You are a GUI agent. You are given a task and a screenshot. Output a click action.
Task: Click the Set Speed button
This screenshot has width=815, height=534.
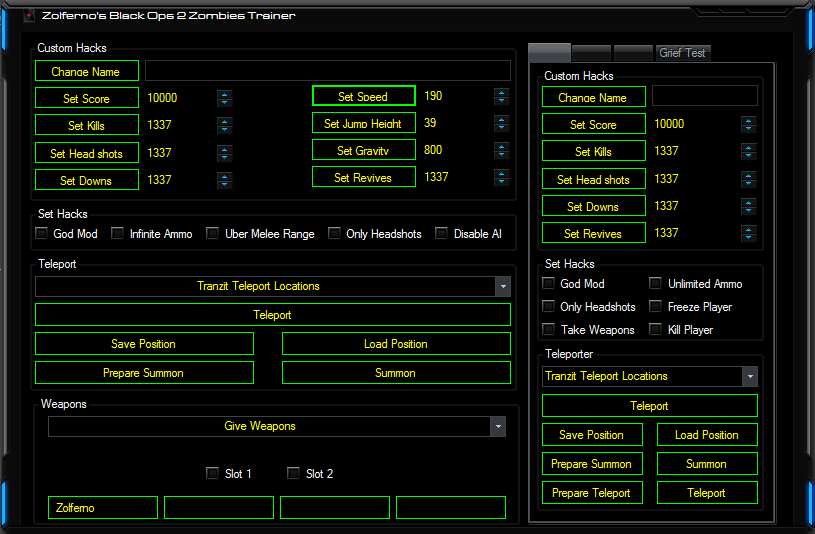point(364,96)
